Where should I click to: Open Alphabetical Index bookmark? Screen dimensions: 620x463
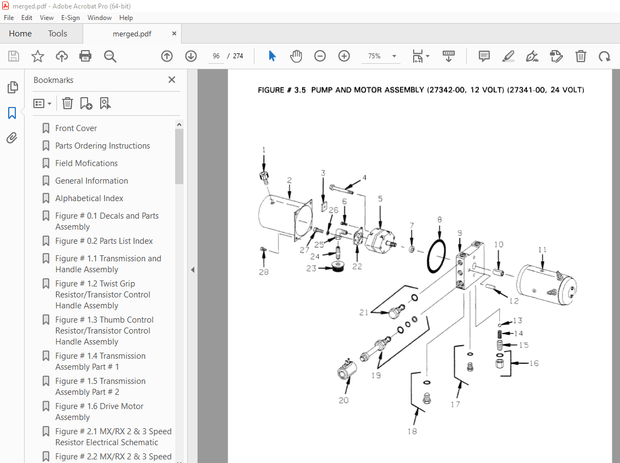89,198
